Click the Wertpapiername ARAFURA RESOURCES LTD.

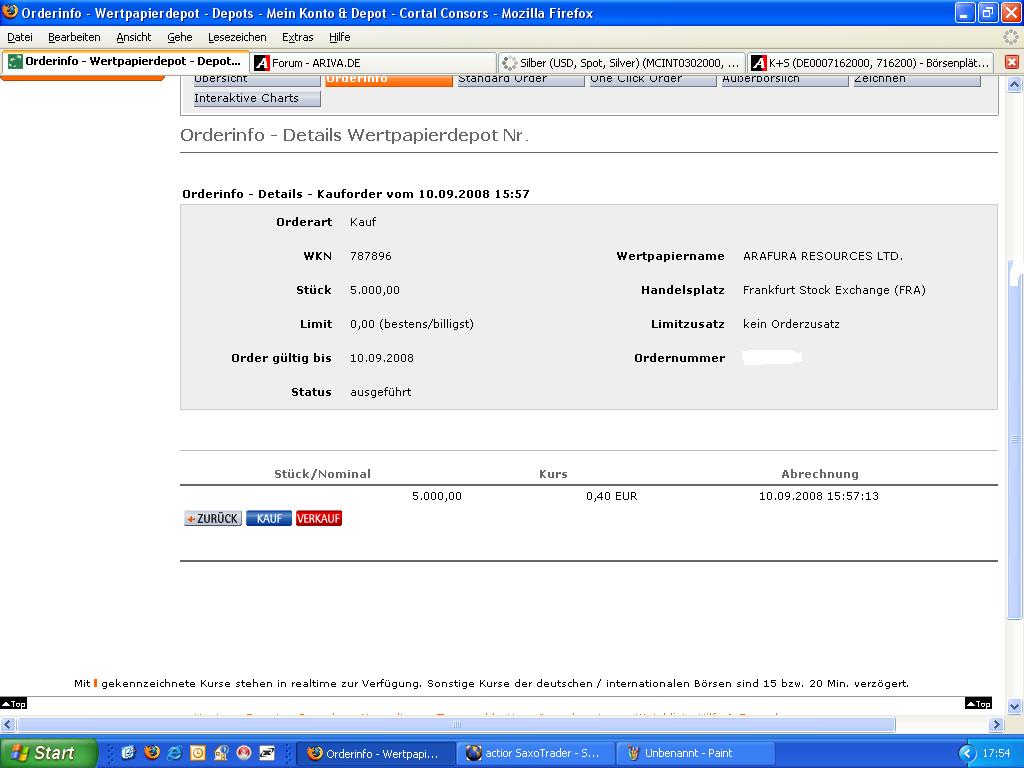(x=823, y=256)
